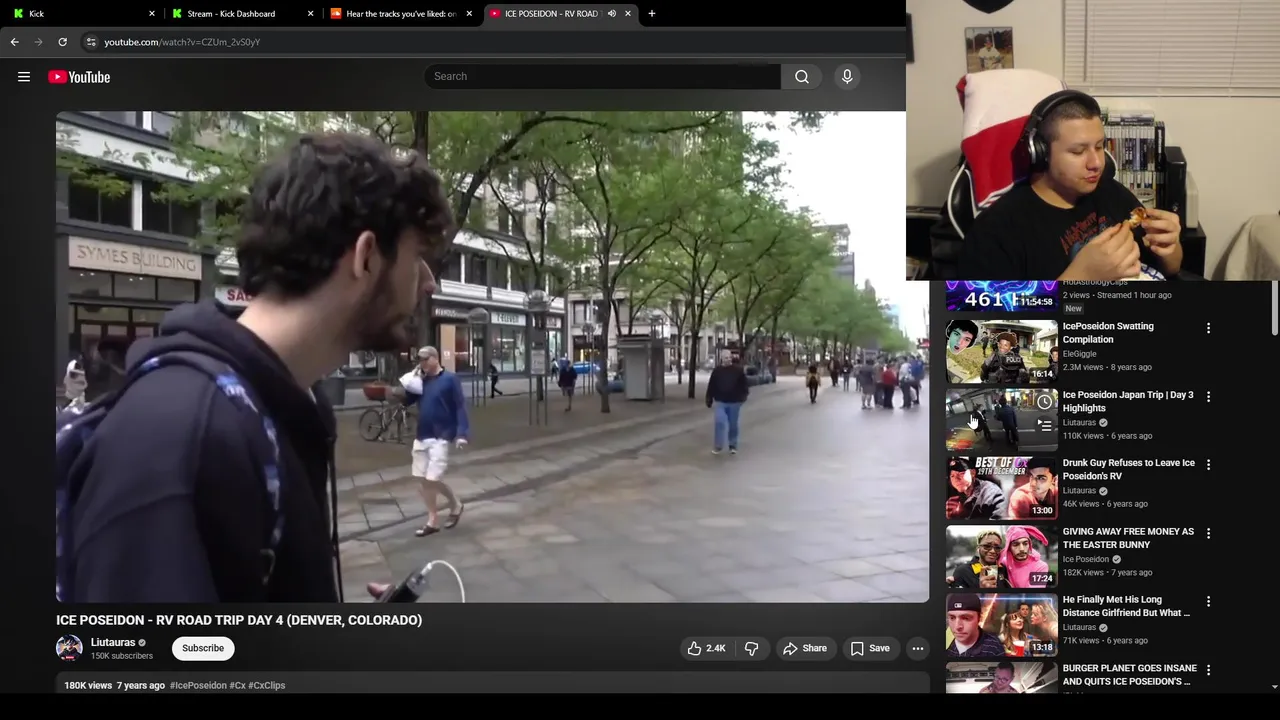Click the 150K subscribers text
The height and width of the screenshot is (720, 1280).
[x=122, y=656]
